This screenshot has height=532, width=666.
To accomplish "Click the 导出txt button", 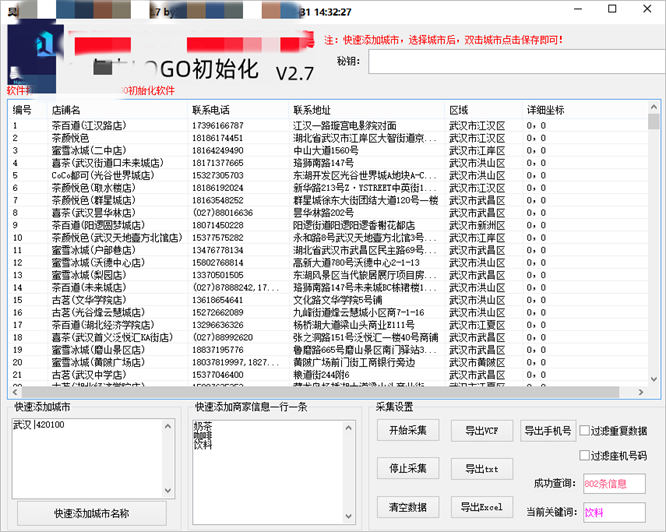I will coord(482,469).
